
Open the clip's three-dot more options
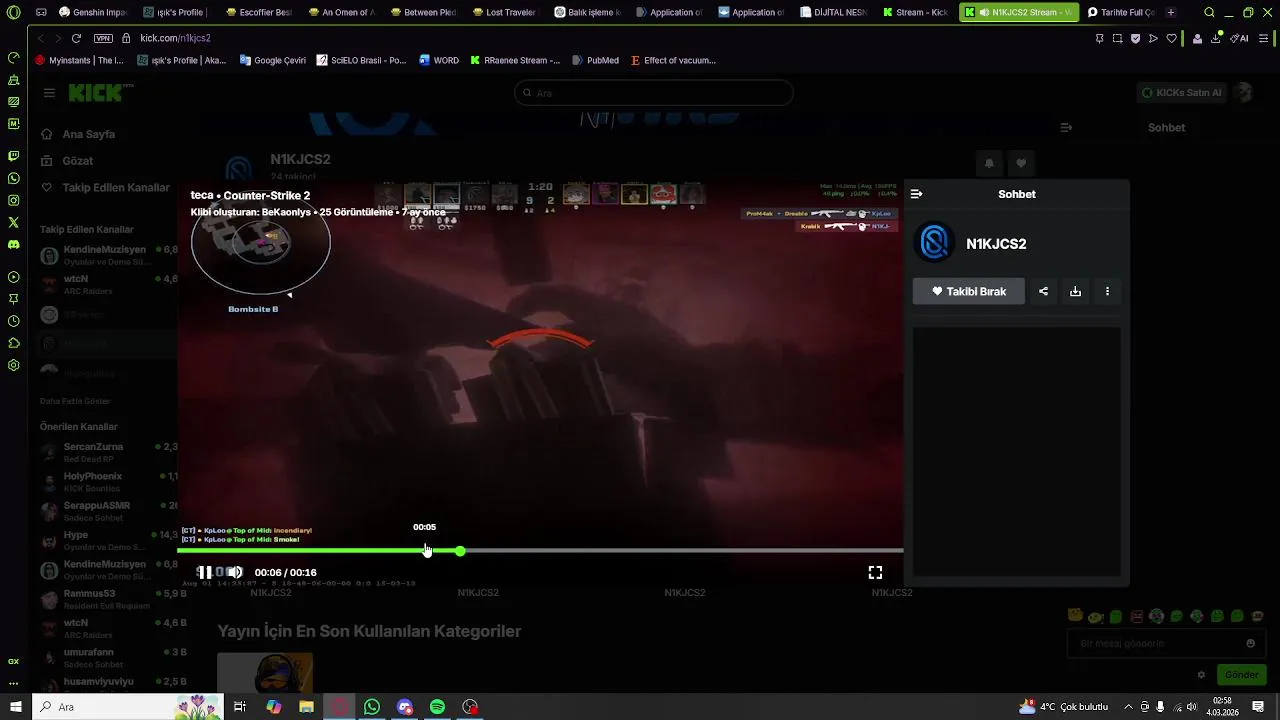tap(1107, 291)
